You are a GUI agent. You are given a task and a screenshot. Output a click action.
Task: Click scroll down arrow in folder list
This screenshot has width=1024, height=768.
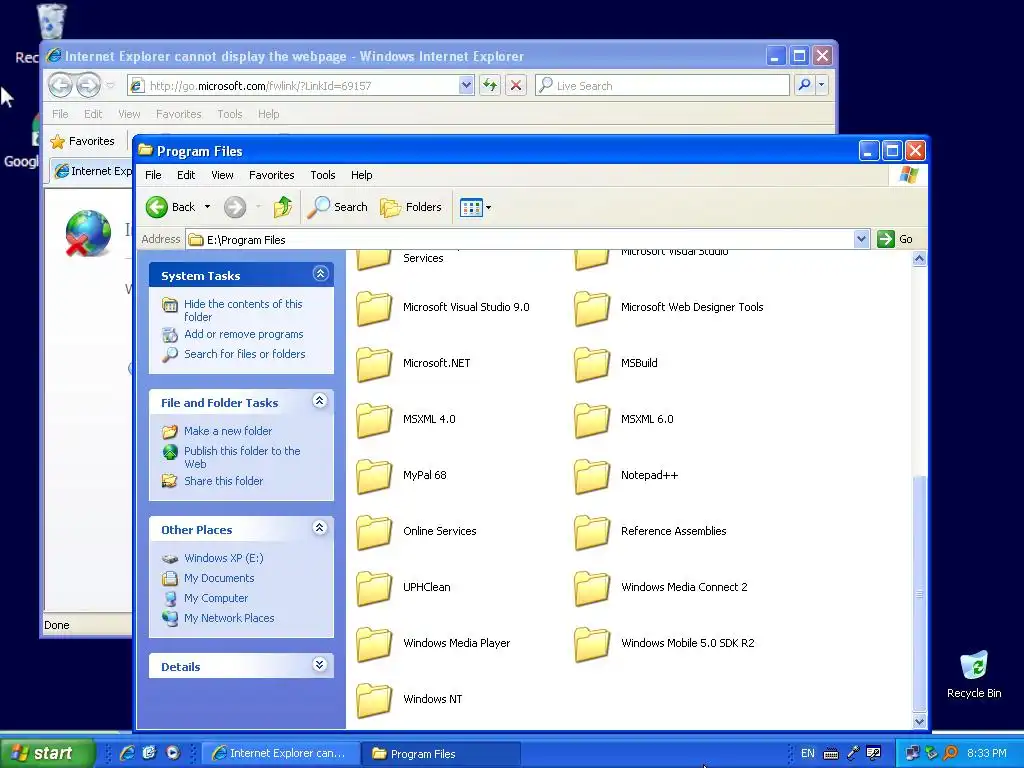[x=919, y=722]
